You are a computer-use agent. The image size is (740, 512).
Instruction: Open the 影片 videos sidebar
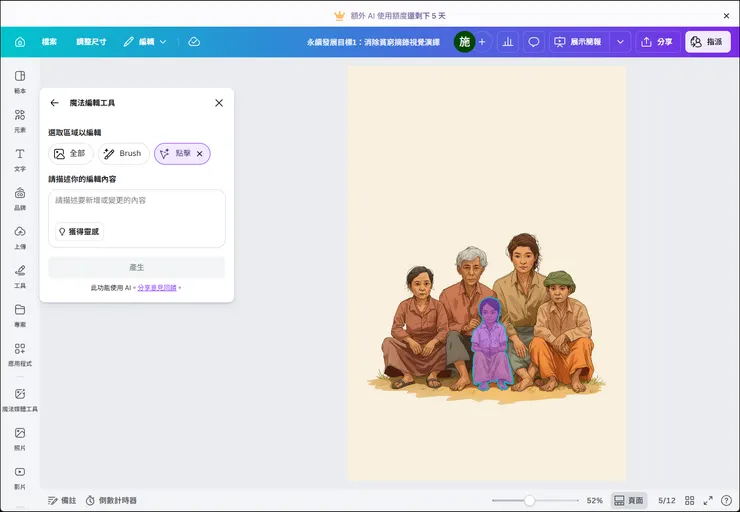coord(20,478)
